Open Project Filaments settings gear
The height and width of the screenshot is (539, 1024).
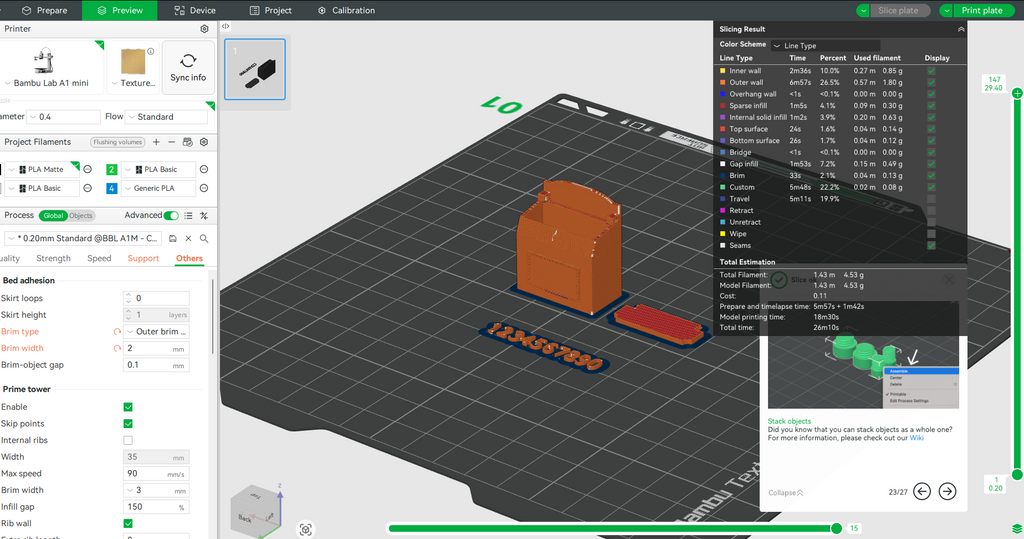[x=204, y=142]
